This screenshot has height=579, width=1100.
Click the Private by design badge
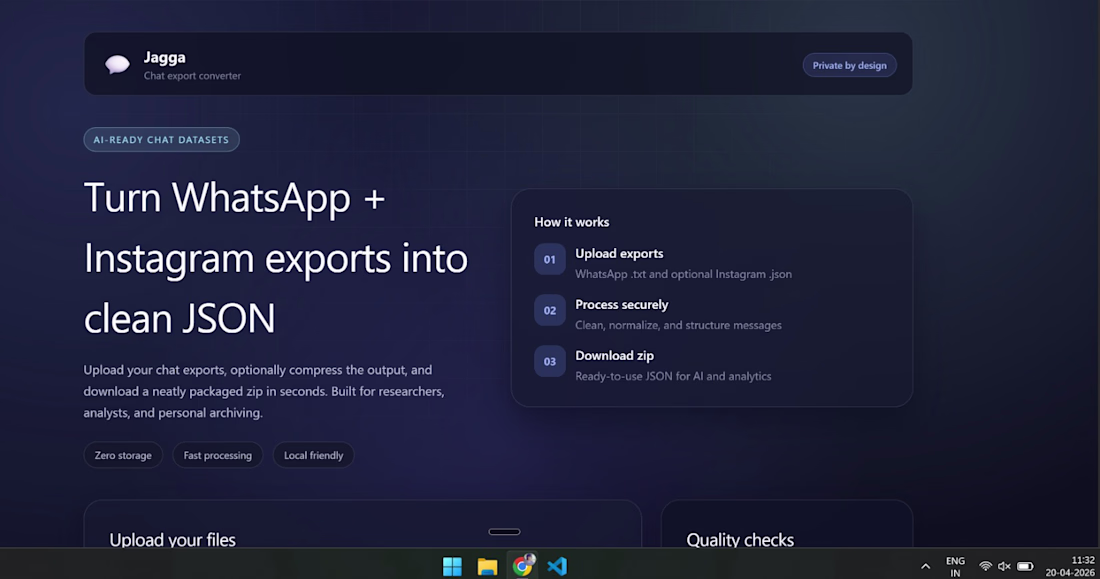tap(849, 65)
